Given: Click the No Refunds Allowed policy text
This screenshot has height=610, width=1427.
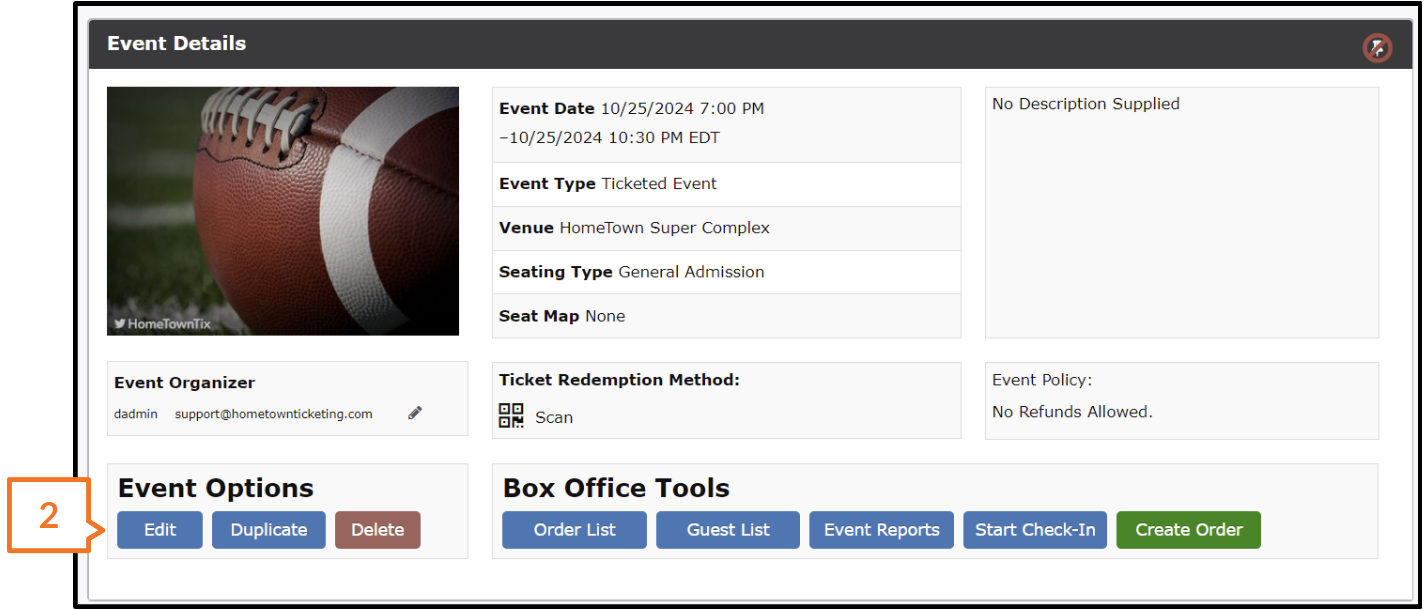Looking at the screenshot, I should pos(1072,412).
